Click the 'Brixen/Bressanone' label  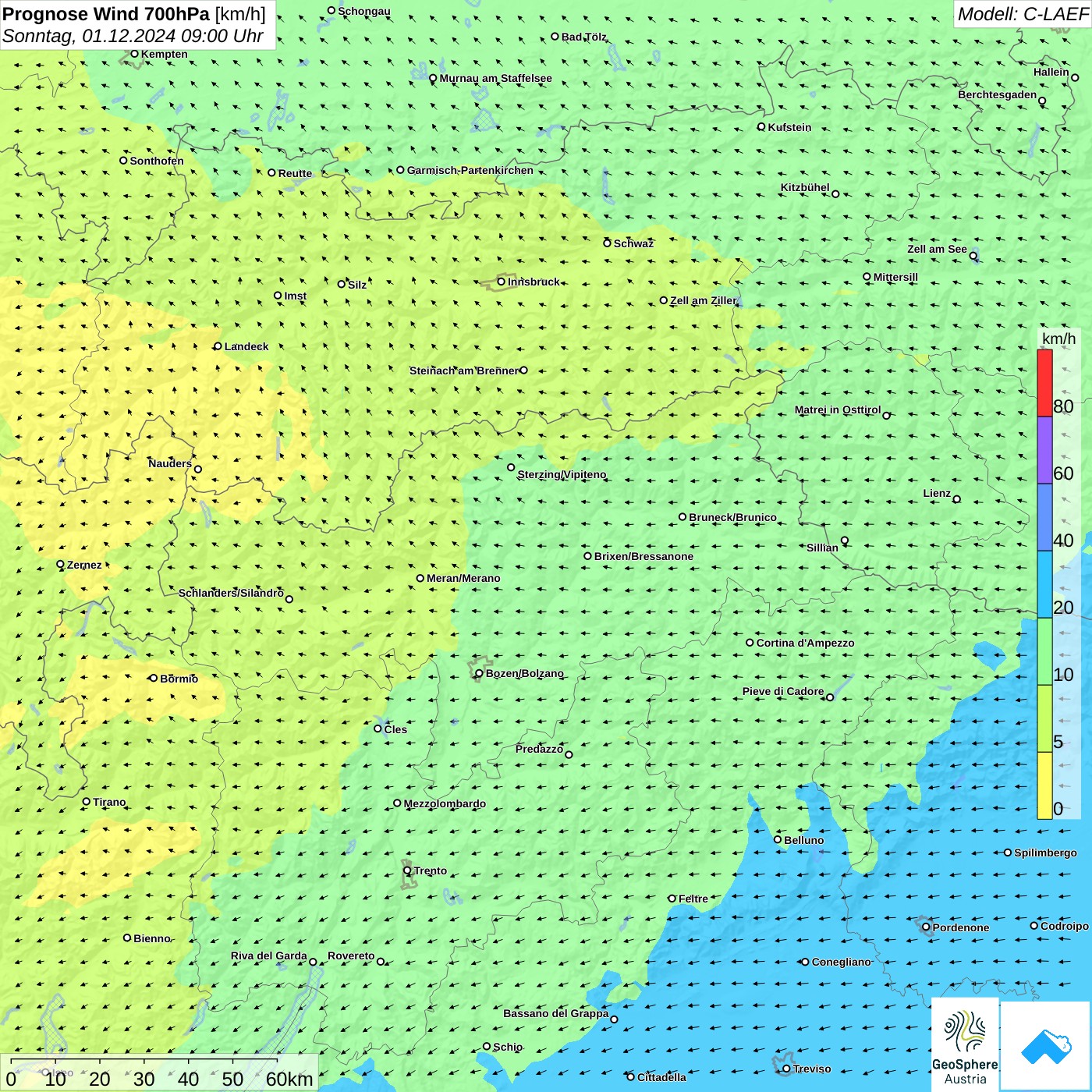(643, 556)
